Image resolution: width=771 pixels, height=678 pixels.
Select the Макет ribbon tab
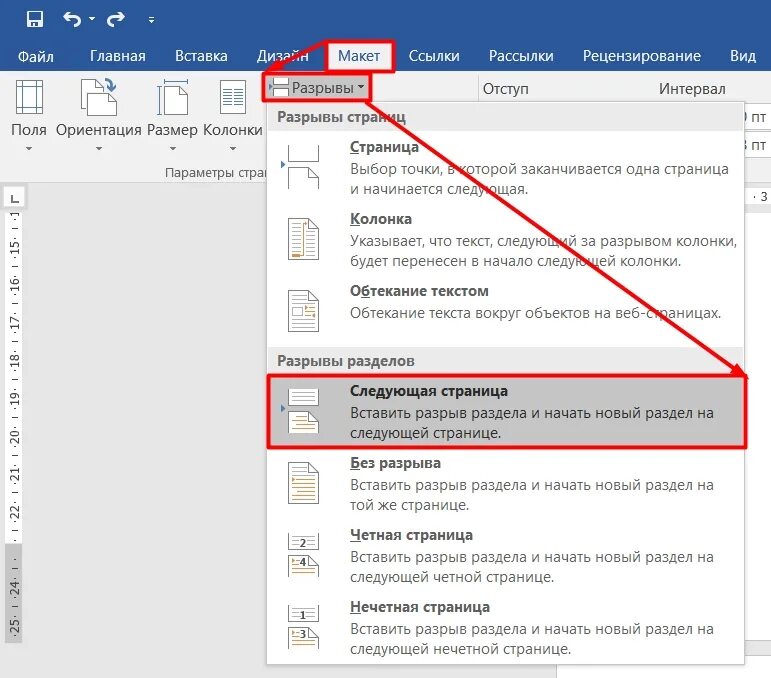359,56
